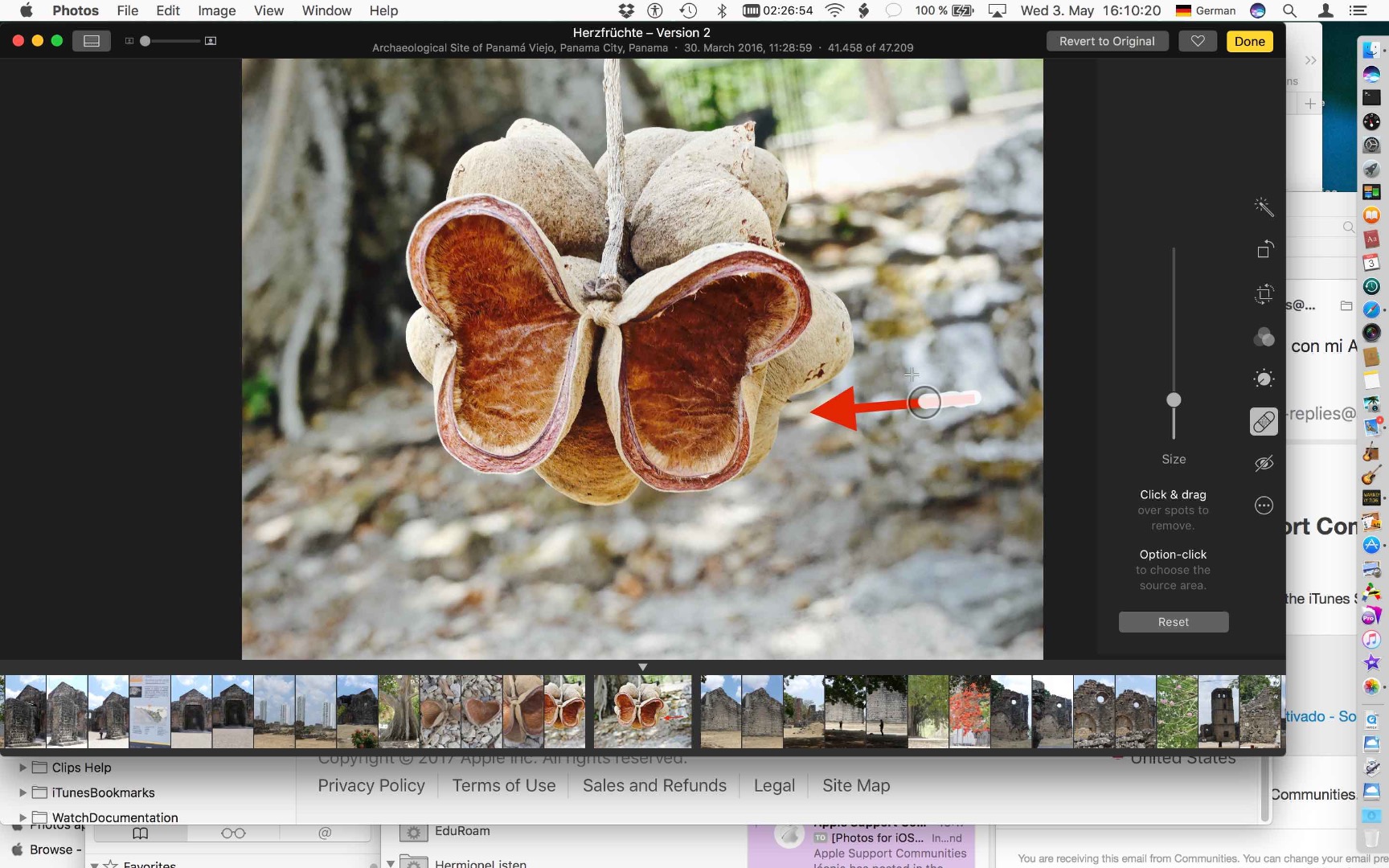1389x868 pixels.
Task: Select the Adjust dial tool
Action: click(x=1264, y=379)
